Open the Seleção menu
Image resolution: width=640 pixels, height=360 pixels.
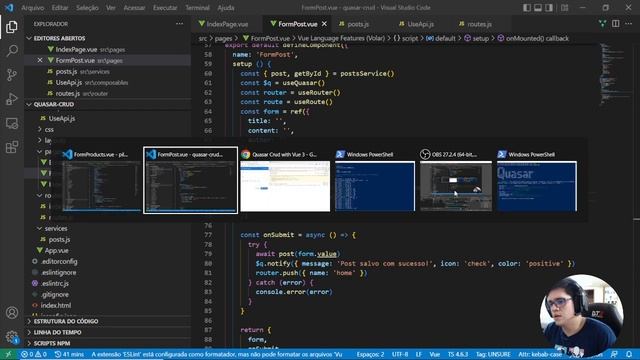tap(87, 8)
